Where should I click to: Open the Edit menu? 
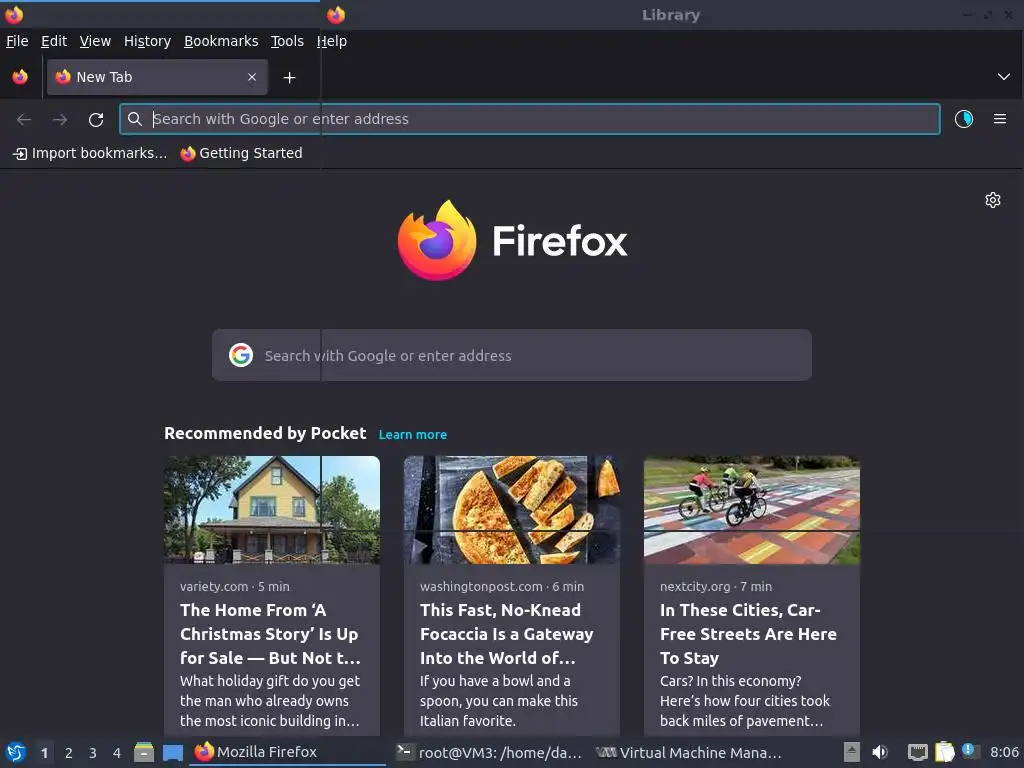pyautogui.click(x=54, y=41)
